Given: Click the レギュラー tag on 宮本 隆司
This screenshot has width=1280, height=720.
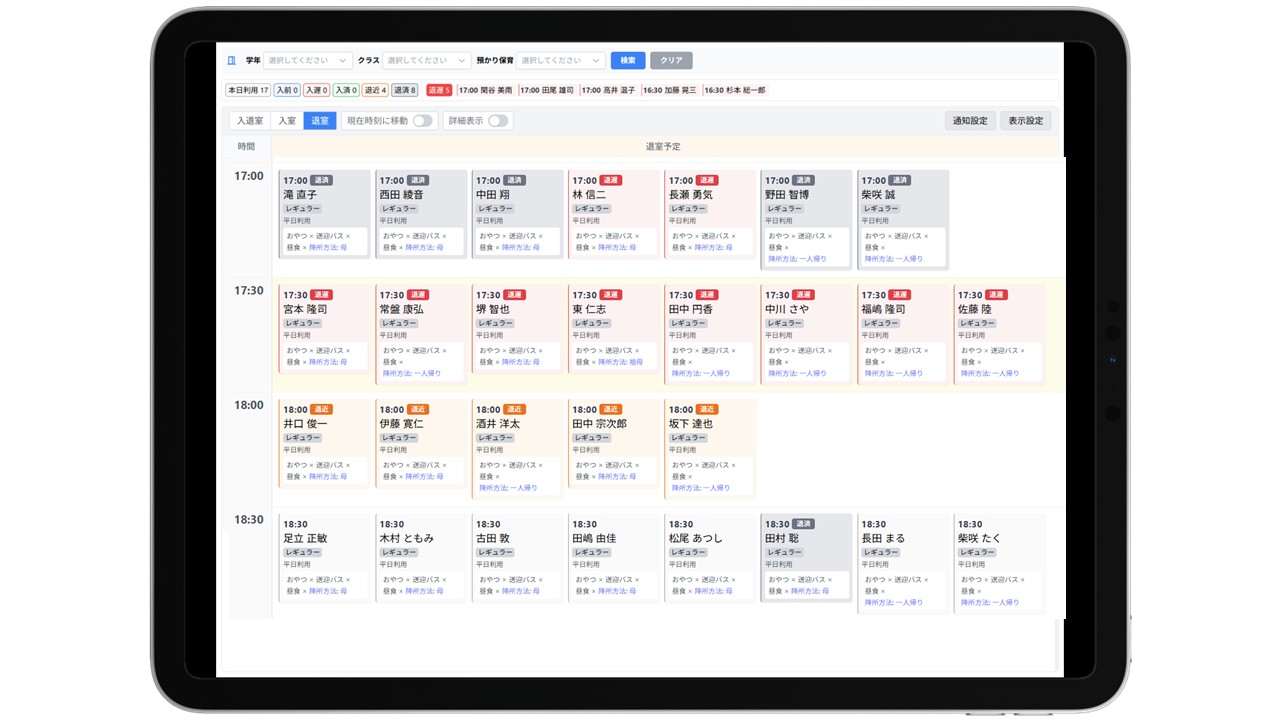Looking at the screenshot, I should [x=302, y=324].
